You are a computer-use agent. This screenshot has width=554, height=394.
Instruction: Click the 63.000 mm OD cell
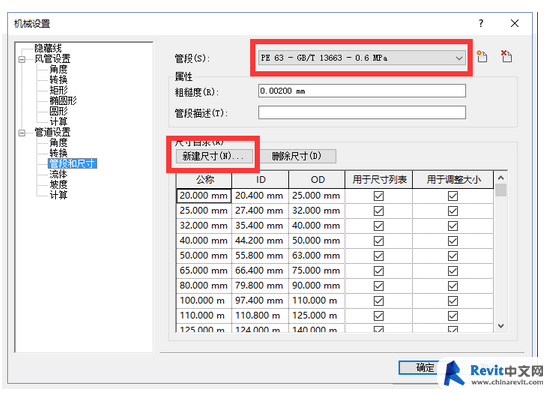tap(317, 256)
